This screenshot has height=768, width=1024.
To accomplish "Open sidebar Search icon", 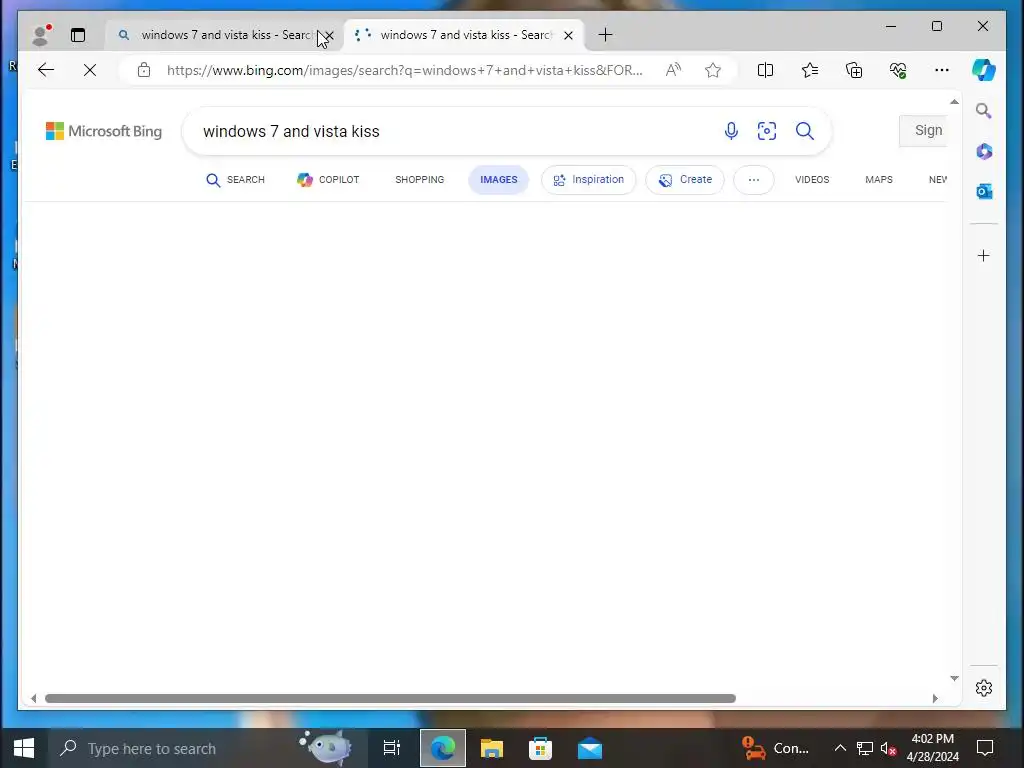I will pyautogui.click(x=984, y=111).
